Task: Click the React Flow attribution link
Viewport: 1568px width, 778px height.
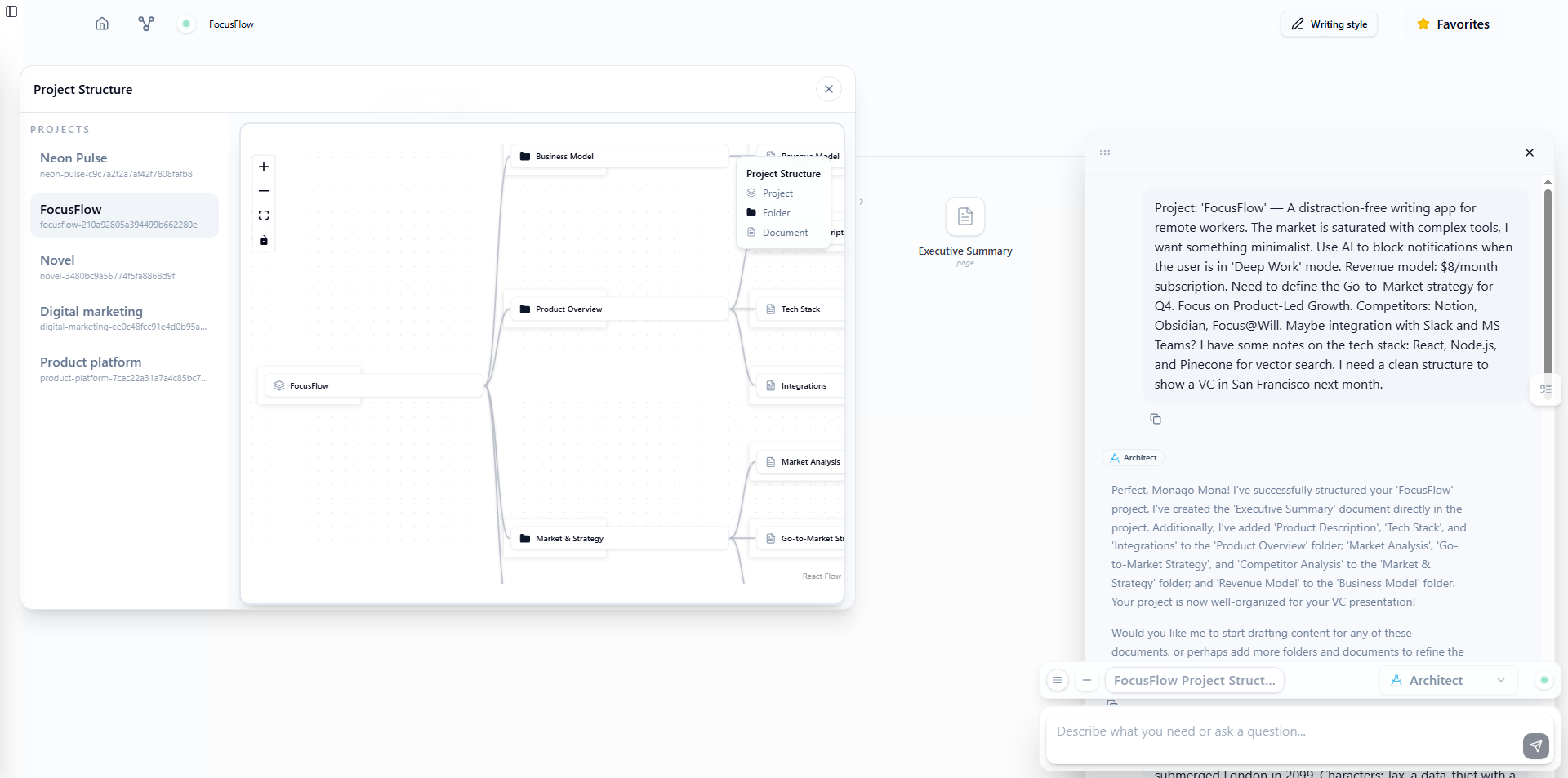Action: [822, 576]
